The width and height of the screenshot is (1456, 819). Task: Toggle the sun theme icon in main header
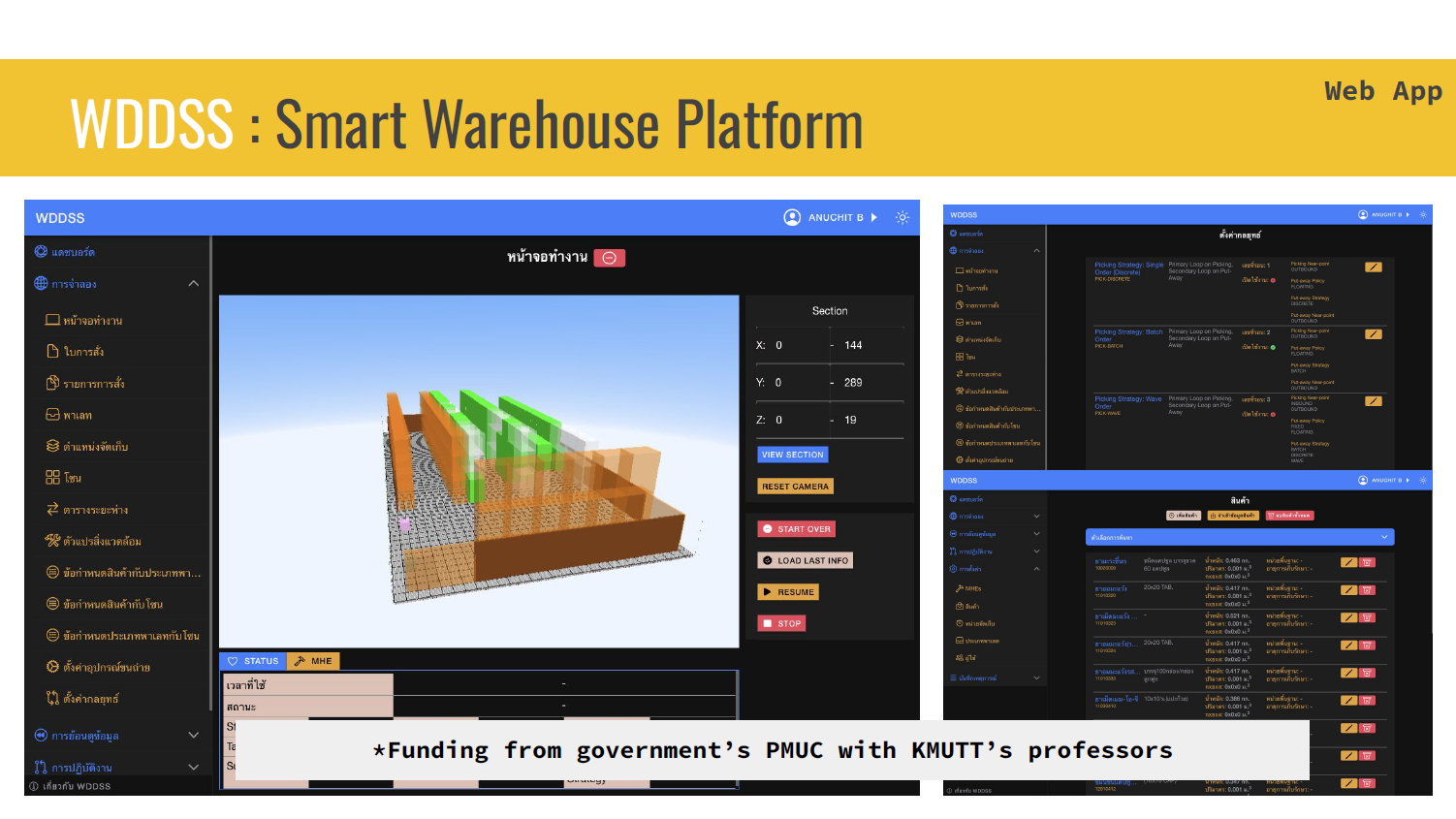coord(902,218)
